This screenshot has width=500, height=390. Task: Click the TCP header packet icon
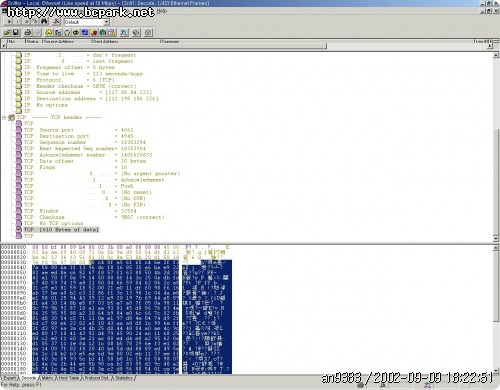click(12, 117)
